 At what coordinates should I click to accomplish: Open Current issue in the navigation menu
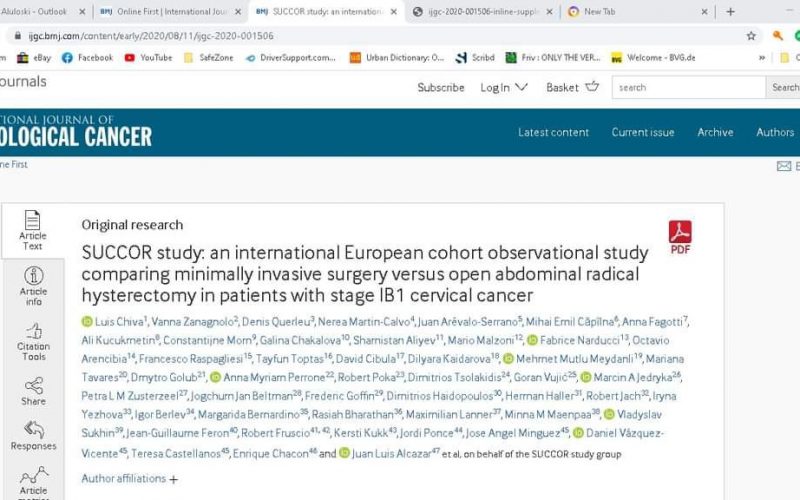click(x=643, y=132)
